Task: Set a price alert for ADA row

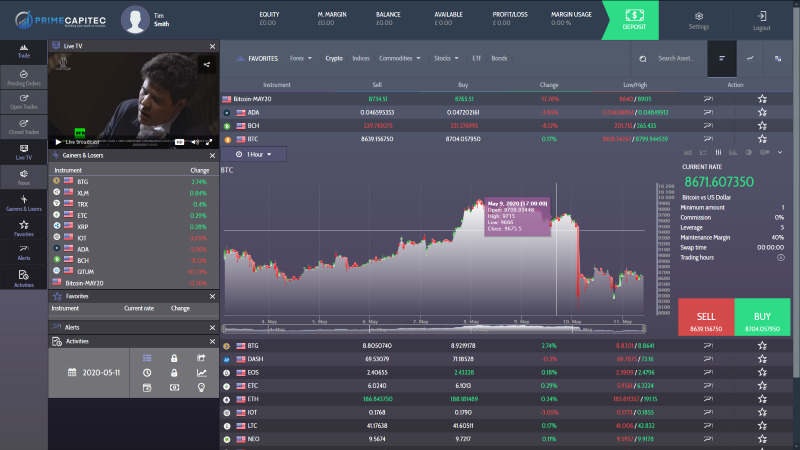Action: 708,112
